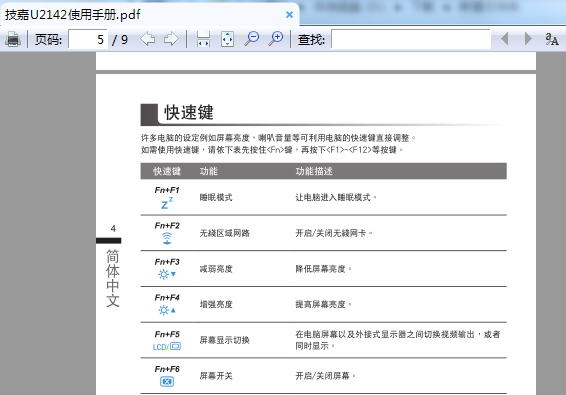Click the Fn+F1 sleep mode icon
Viewport: 566px width, 395px height.
(x=167, y=204)
